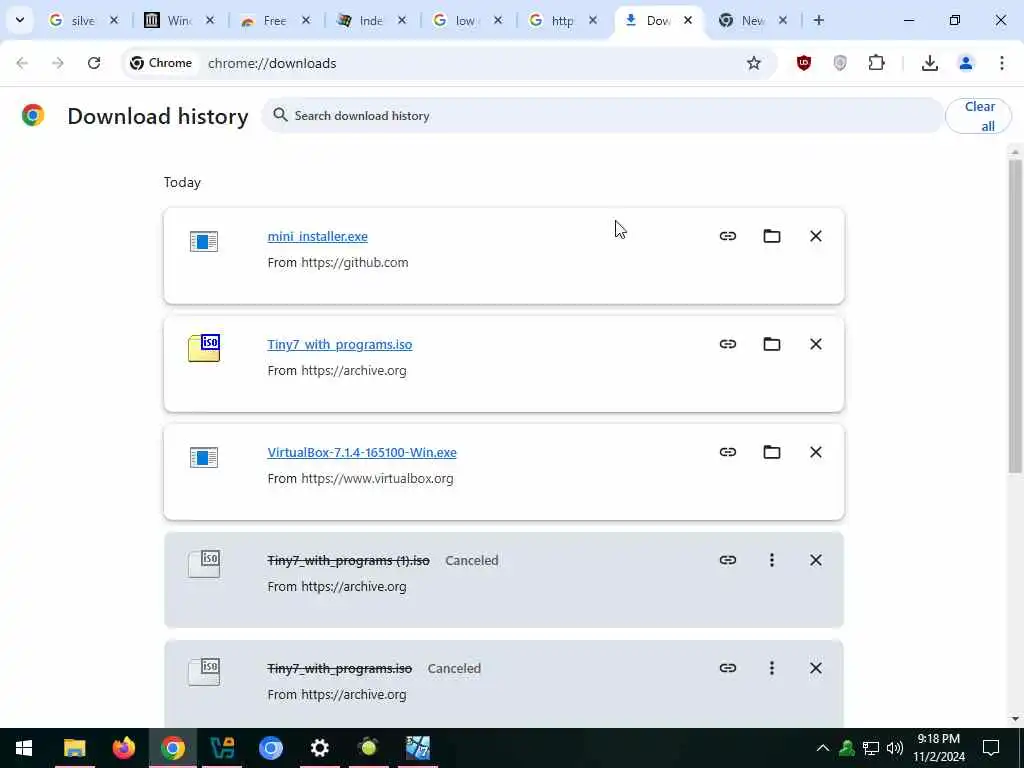Close the 'Free' tab

(x=306, y=20)
